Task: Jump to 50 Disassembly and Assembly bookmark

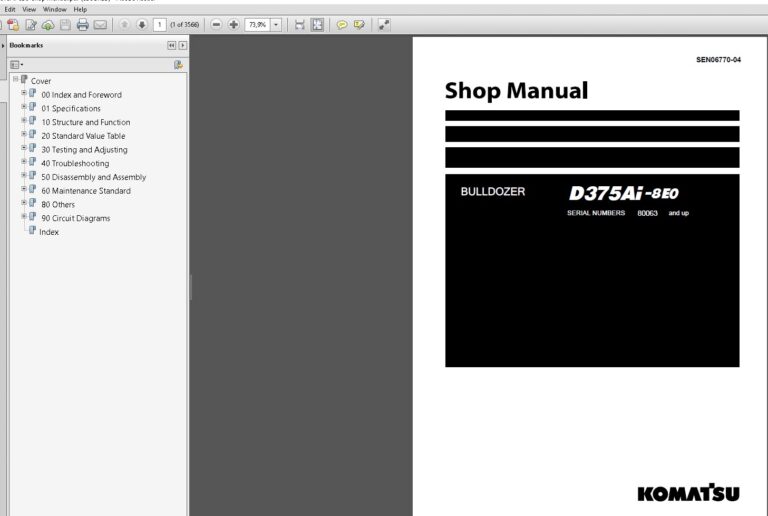Action: point(94,177)
